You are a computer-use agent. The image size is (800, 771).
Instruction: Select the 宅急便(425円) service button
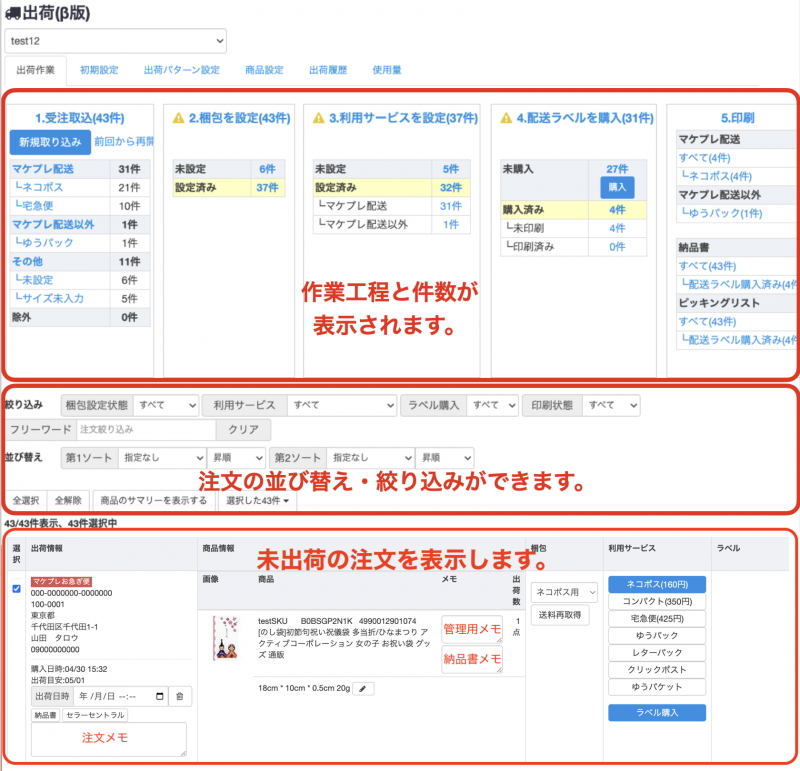(x=657, y=618)
